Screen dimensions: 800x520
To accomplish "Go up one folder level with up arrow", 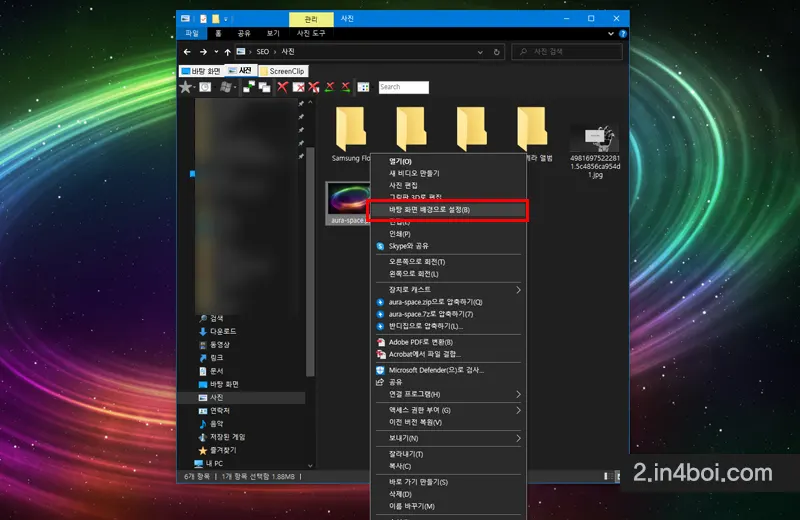I will click(228, 52).
